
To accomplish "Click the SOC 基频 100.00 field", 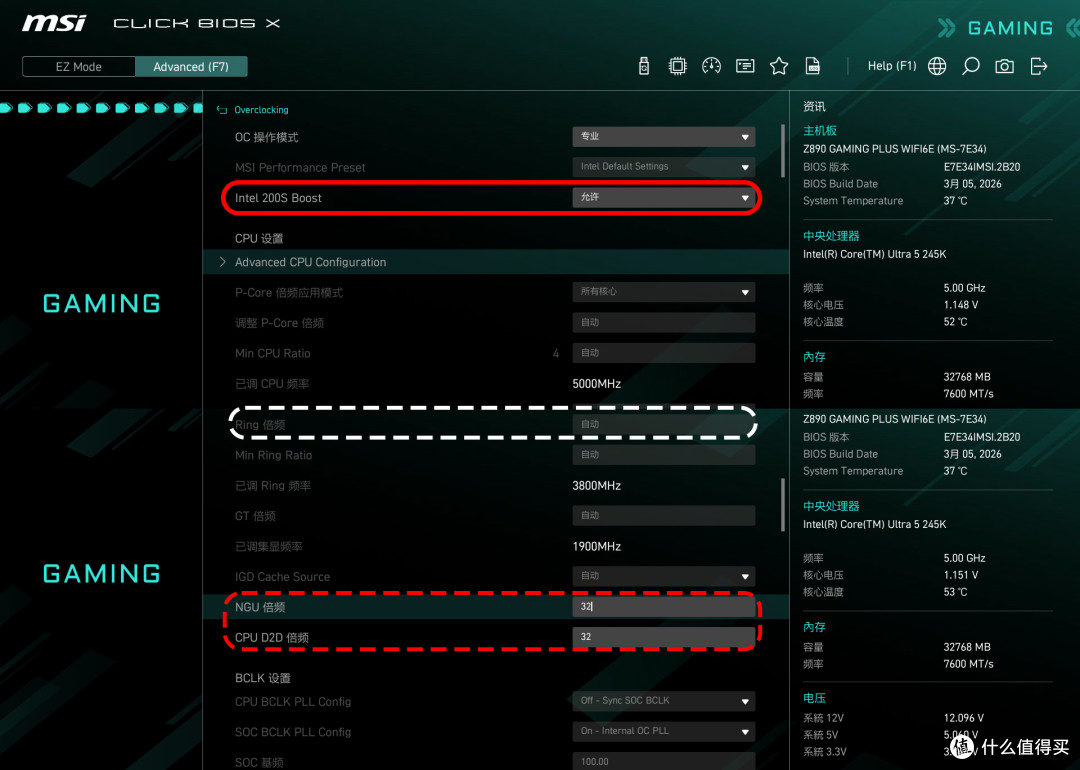I will pyautogui.click(x=663, y=762).
